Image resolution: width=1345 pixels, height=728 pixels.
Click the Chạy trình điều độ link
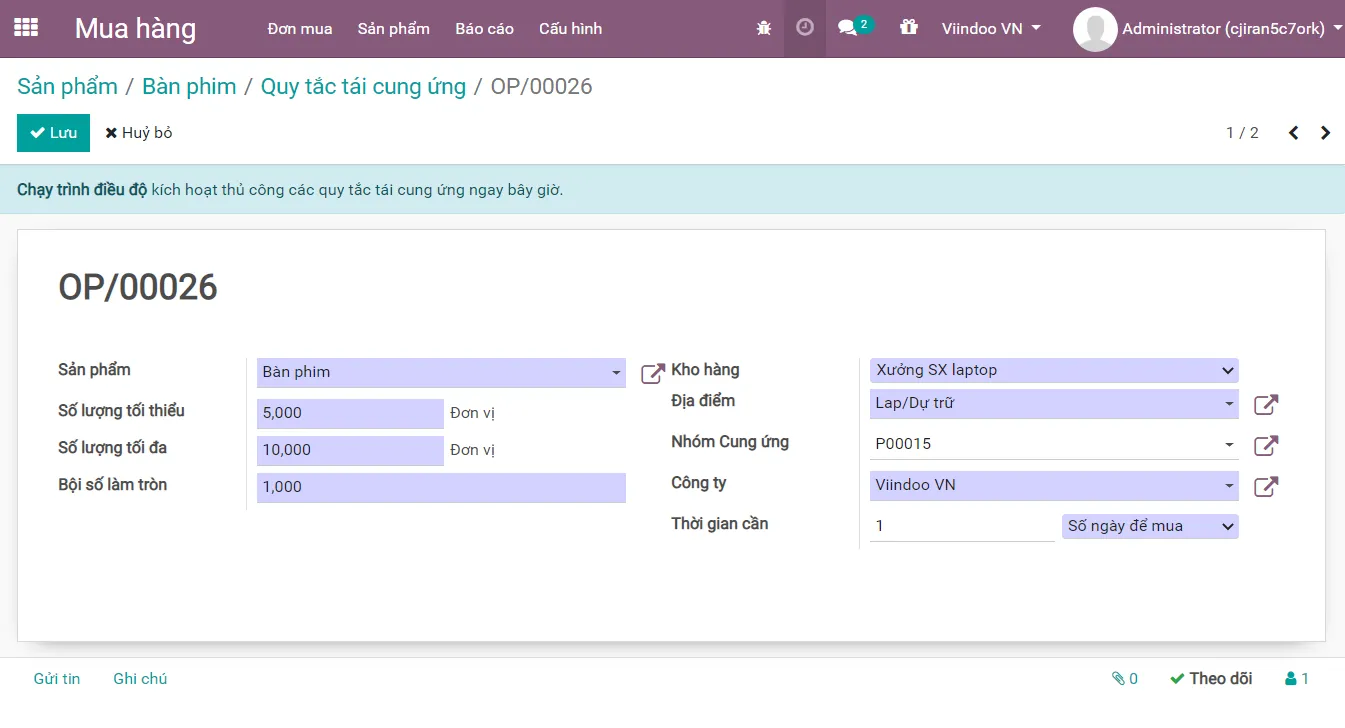click(82, 190)
